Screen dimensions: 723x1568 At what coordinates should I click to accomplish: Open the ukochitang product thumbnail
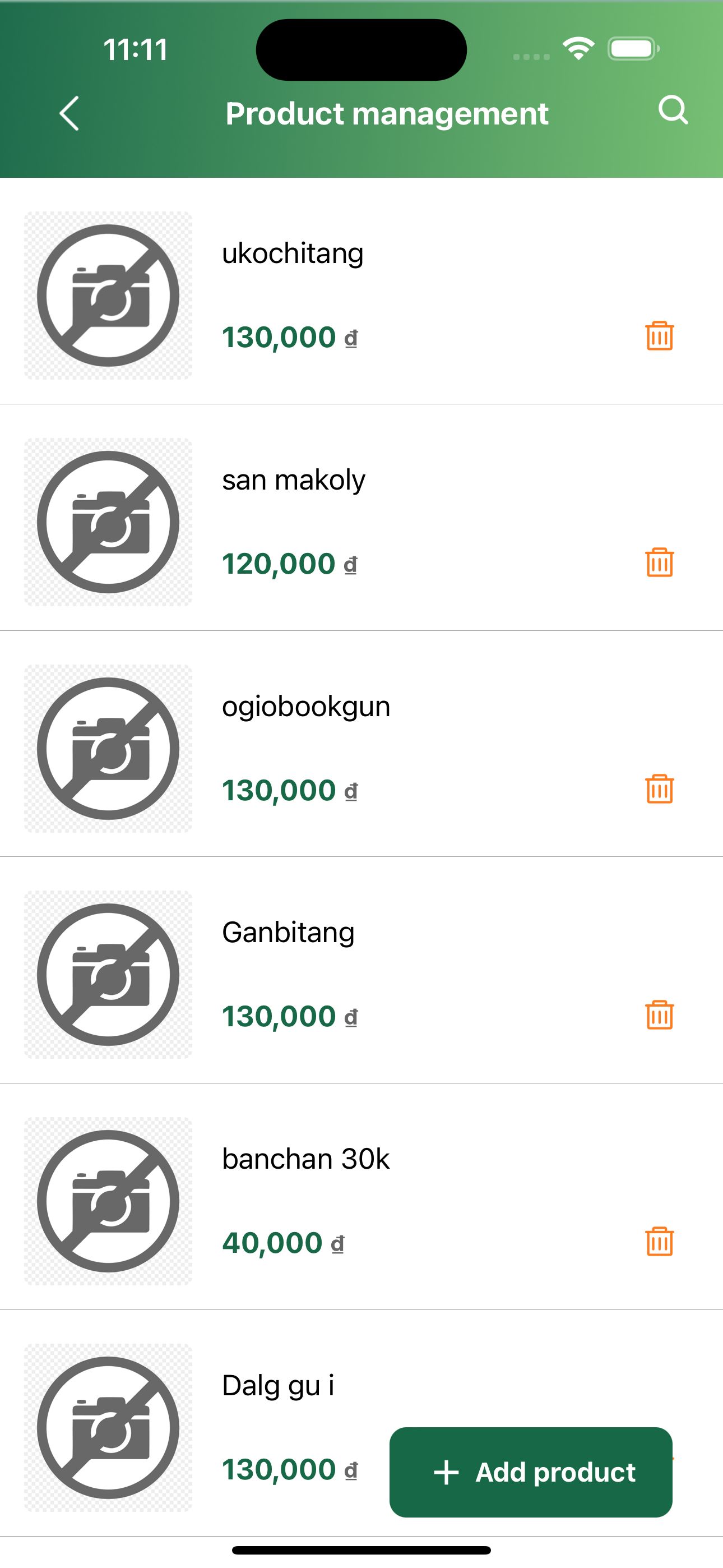click(108, 296)
